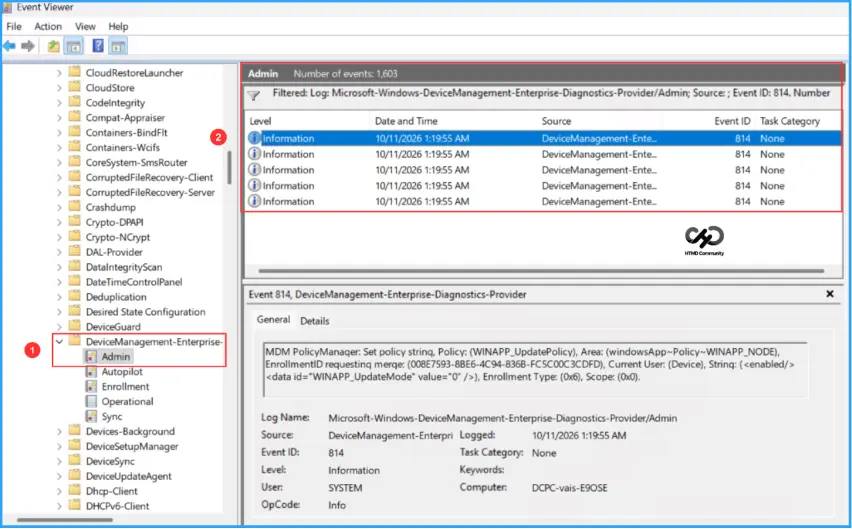Click the Up One Level folder icon
The height and width of the screenshot is (529, 852).
click(x=53, y=46)
